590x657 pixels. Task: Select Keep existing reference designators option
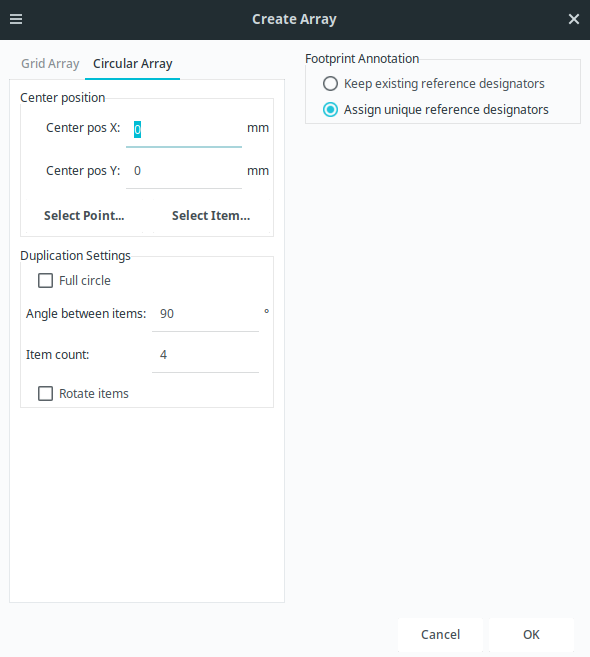click(x=330, y=83)
